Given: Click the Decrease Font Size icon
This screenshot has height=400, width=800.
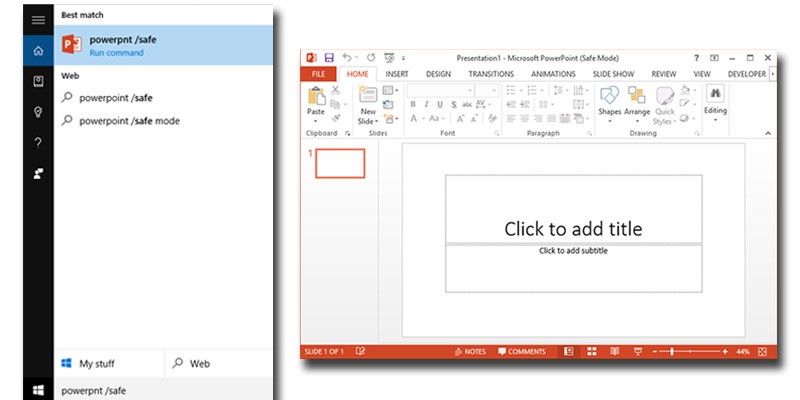Looking at the screenshot, I should 474,118.
